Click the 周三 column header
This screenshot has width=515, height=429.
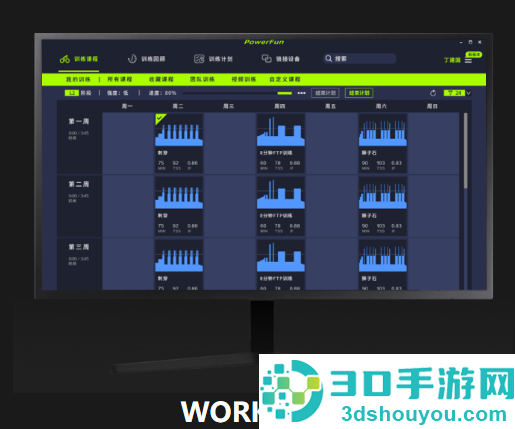coord(229,106)
